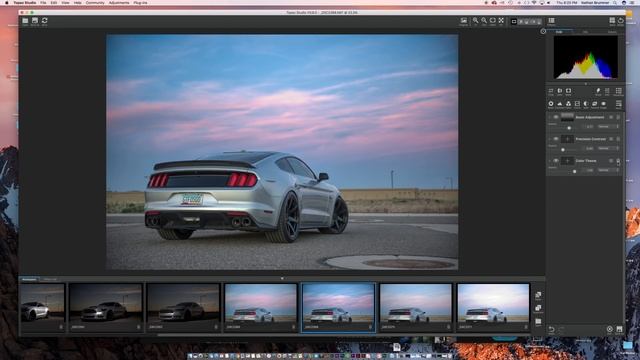Collapse the right panel with the round arrow button
This screenshot has height=360, width=640.
click(x=543, y=31)
